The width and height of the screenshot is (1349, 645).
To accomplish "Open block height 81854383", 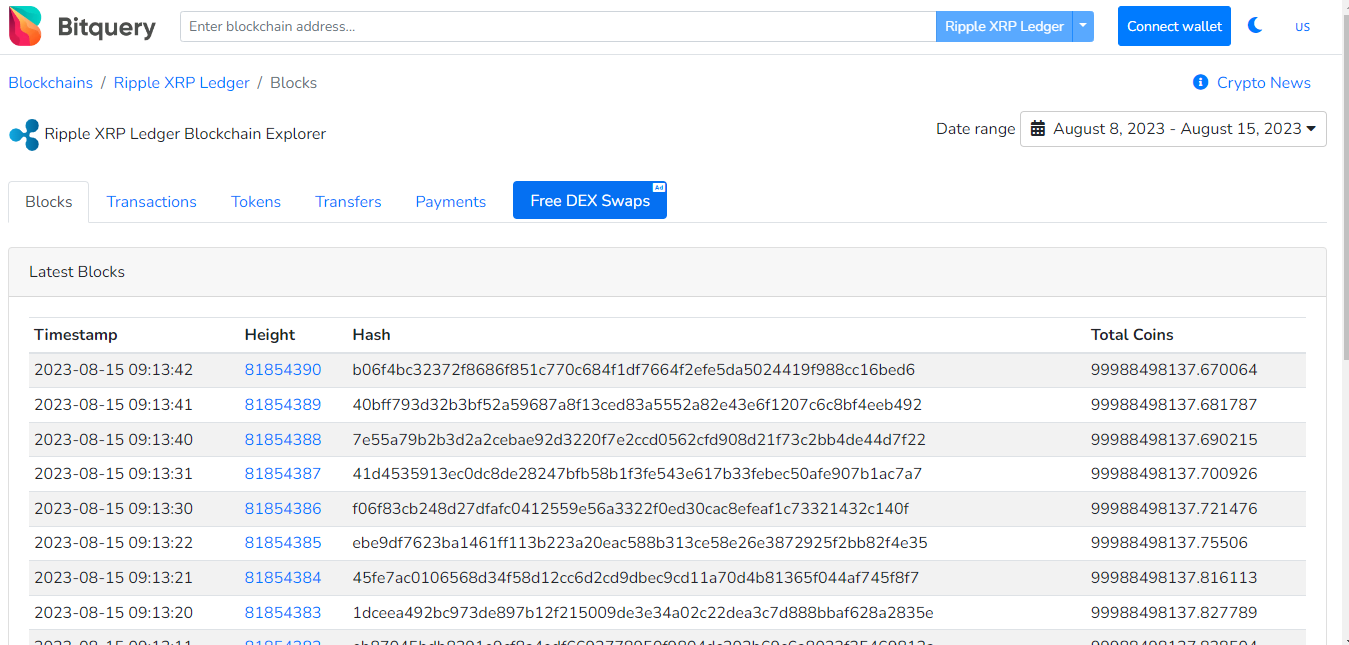I will (x=283, y=612).
